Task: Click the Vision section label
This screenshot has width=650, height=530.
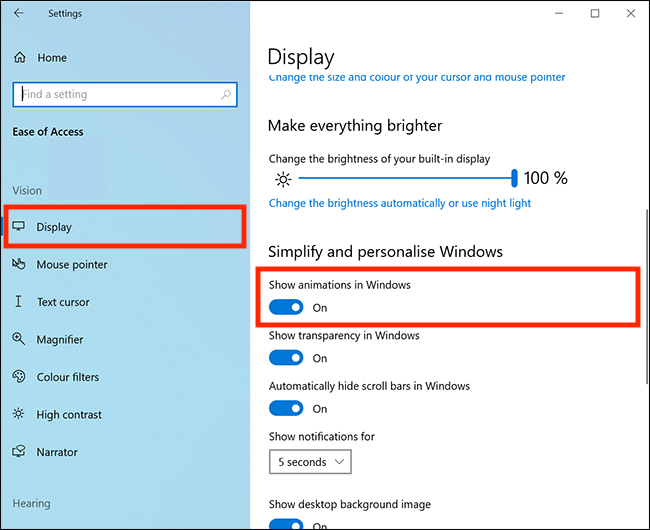Action: [27, 191]
